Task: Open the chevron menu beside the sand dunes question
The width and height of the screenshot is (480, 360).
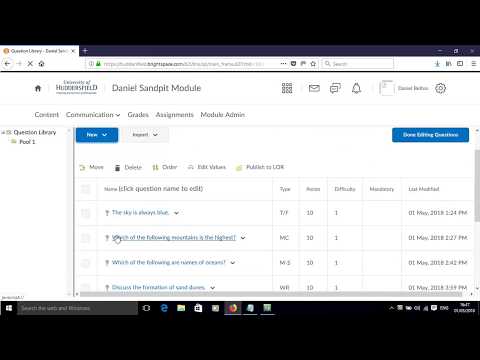Action: pyautogui.click(x=212, y=288)
